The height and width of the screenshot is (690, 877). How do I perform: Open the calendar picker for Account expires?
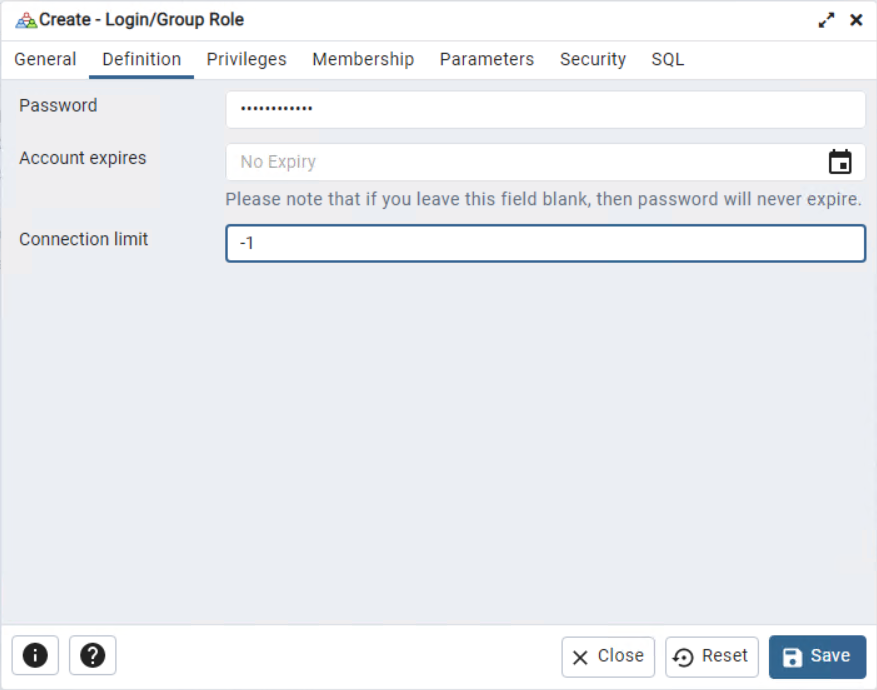840,162
